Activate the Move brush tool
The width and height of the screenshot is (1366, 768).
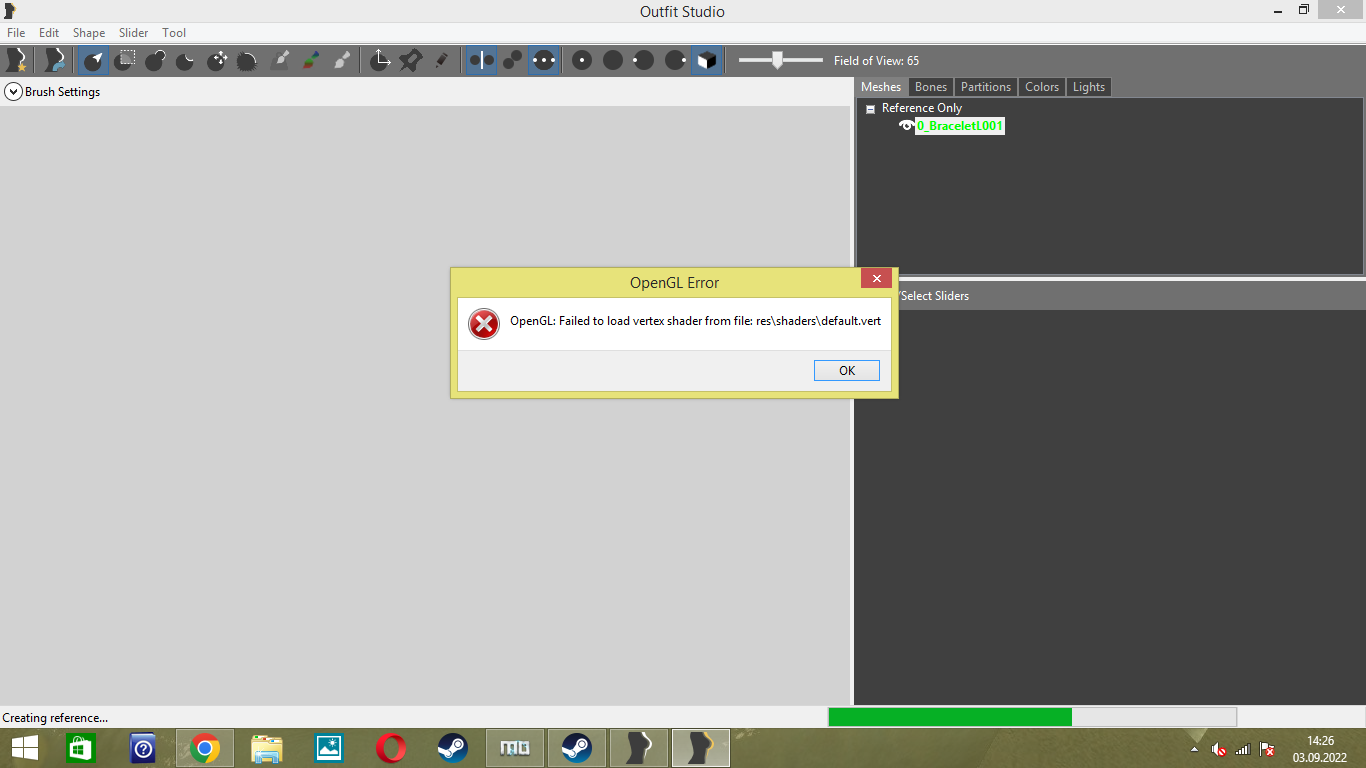pos(217,60)
